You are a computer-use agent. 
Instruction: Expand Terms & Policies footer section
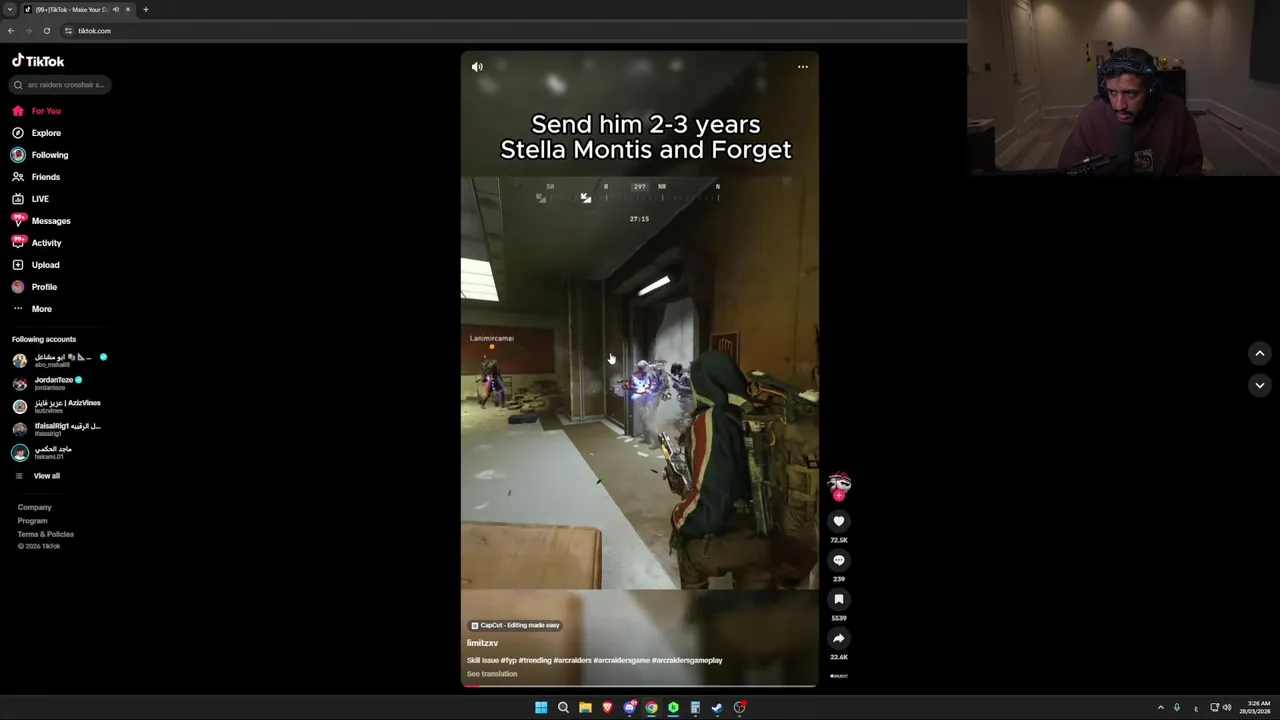coord(45,534)
